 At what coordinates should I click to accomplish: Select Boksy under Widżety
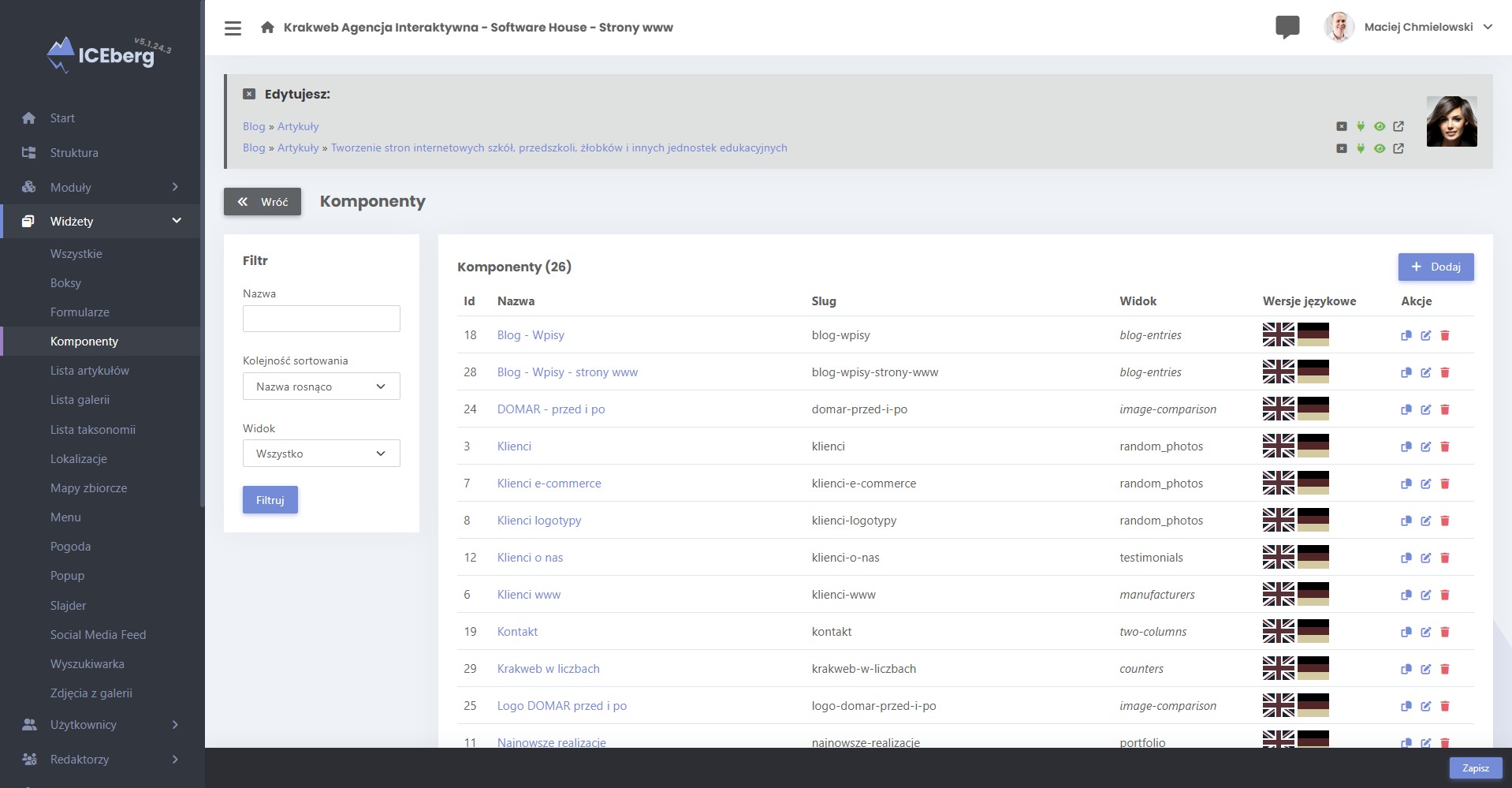[65, 283]
